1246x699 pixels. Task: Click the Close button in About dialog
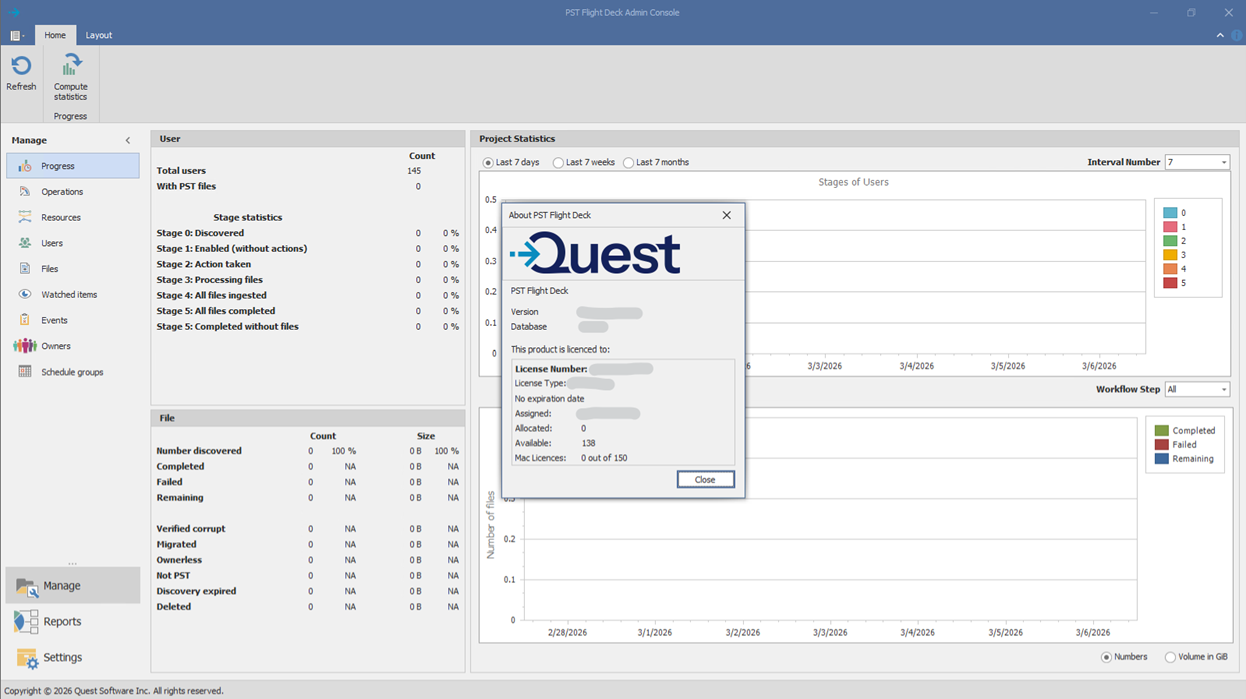coord(705,480)
